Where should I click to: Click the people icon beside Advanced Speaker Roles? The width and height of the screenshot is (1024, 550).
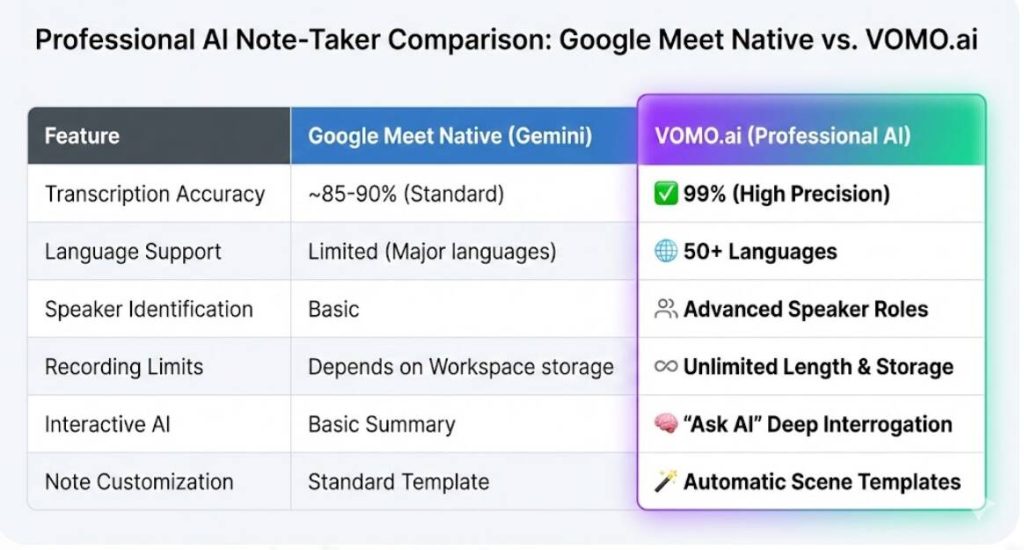click(x=666, y=309)
